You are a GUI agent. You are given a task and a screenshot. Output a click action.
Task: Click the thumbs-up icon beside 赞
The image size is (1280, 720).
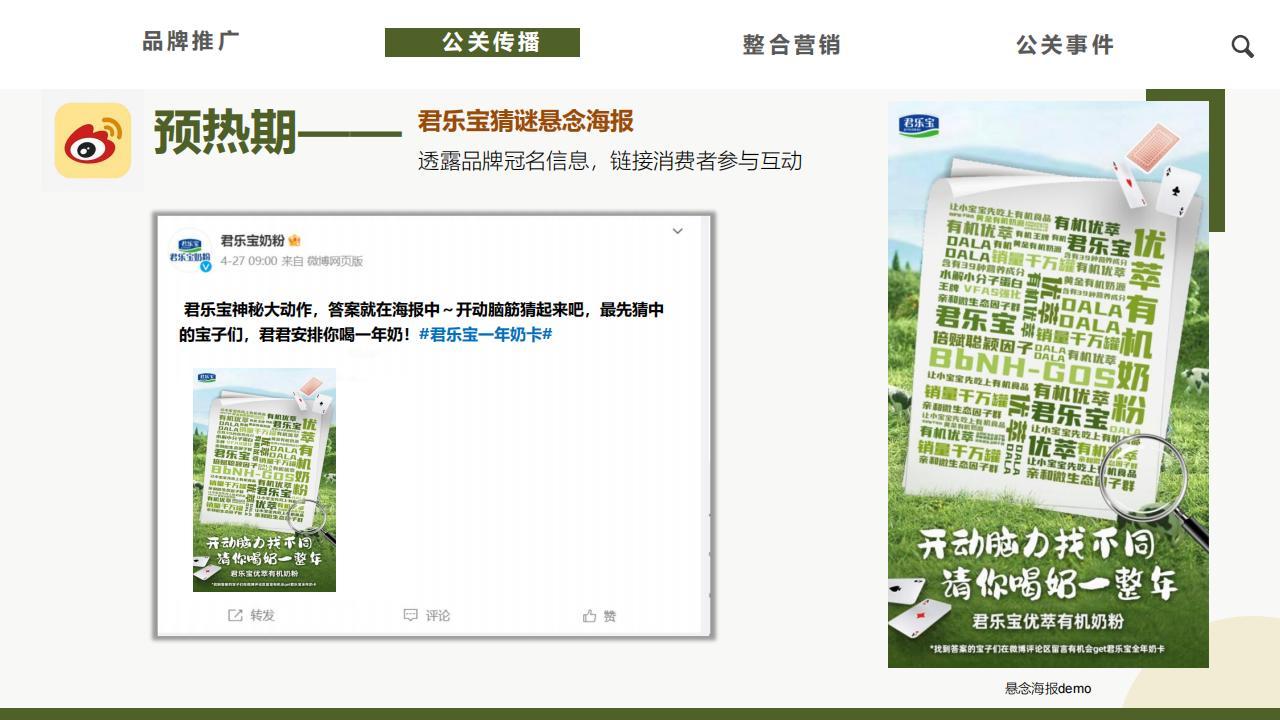point(590,616)
